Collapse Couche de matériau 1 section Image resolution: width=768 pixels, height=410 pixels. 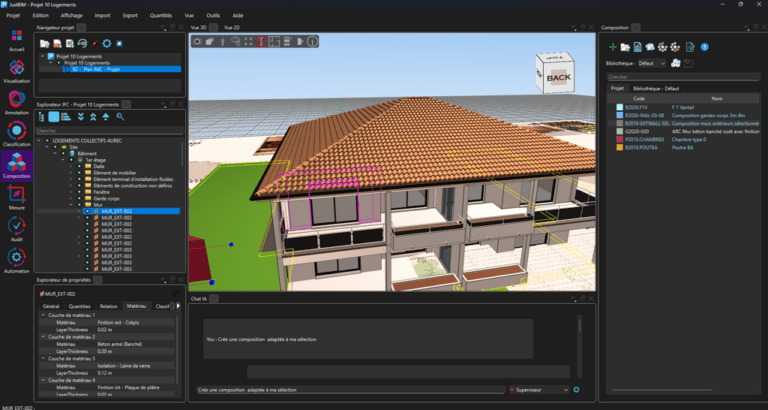(43, 316)
